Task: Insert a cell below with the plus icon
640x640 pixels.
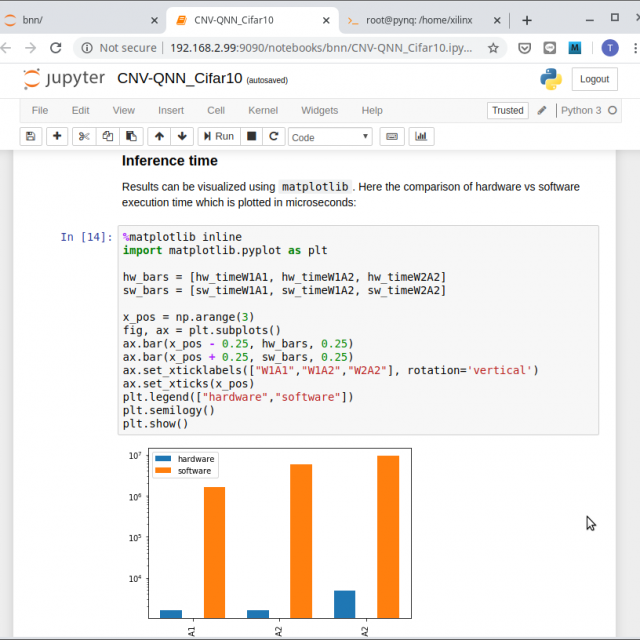Action: click(57, 136)
